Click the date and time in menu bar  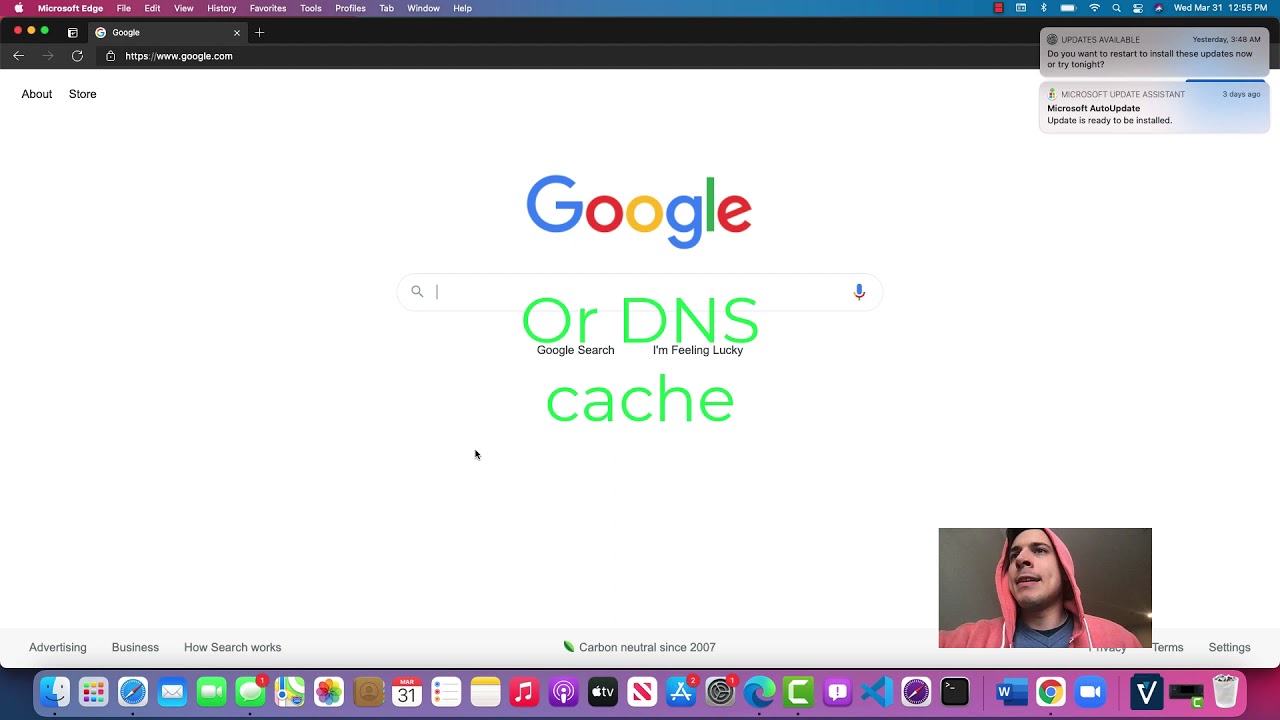click(x=1220, y=8)
